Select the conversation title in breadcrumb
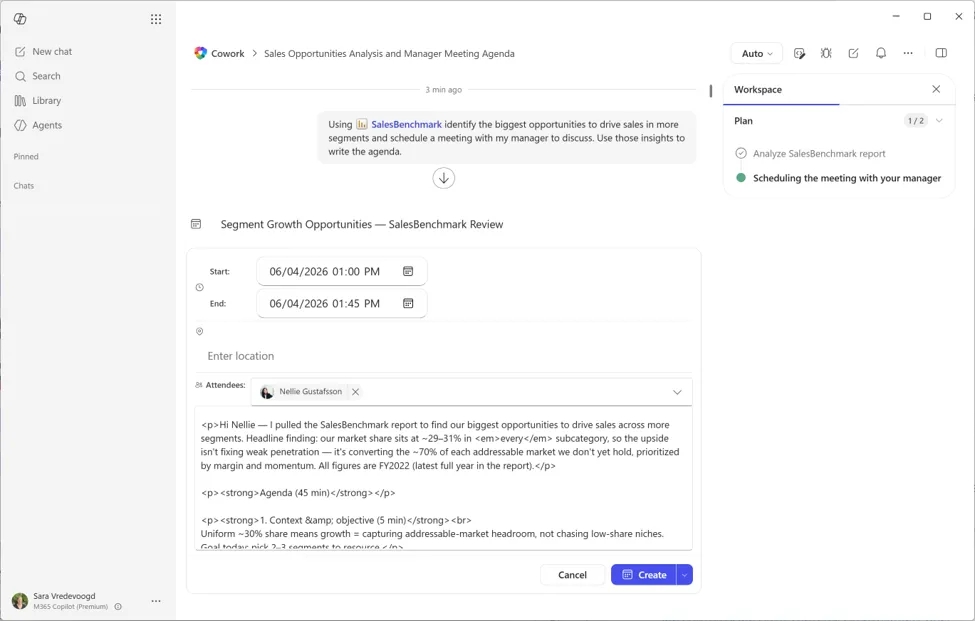This screenshot has width=975, height=621. click(x=389, y=53)
